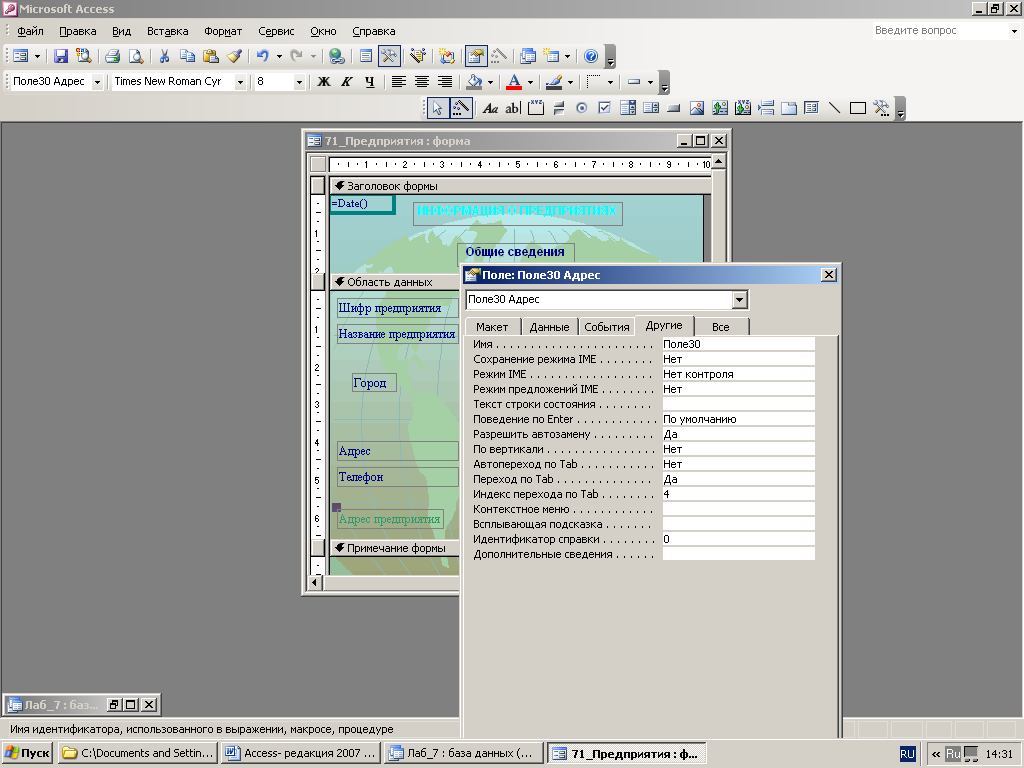The width and height of the screenshot is (1024, 768).
Task: Open the Field List icon
Action: point(366,56)
